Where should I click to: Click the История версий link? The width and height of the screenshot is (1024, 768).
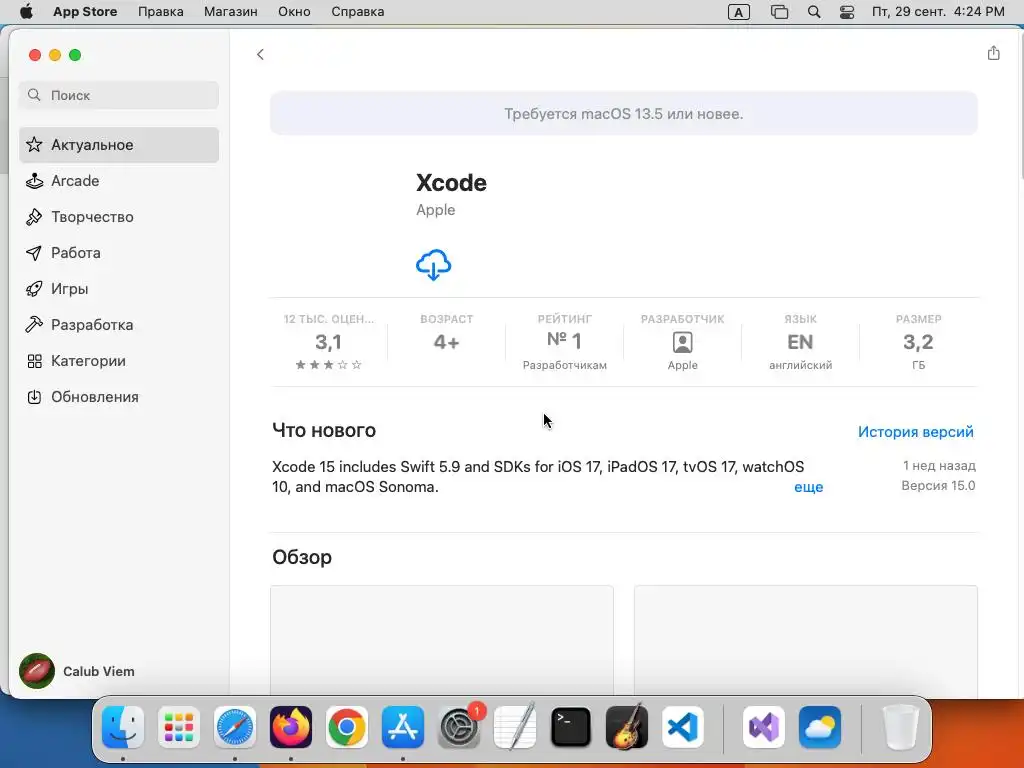click(x=916, y=432)
